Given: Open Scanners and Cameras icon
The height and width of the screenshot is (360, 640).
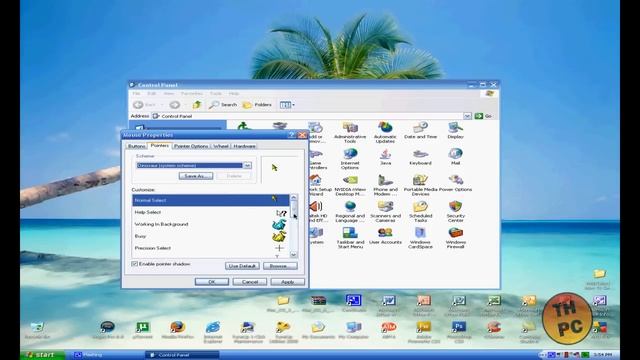Looking at the screenshot, I should click(x=385, y=212).
